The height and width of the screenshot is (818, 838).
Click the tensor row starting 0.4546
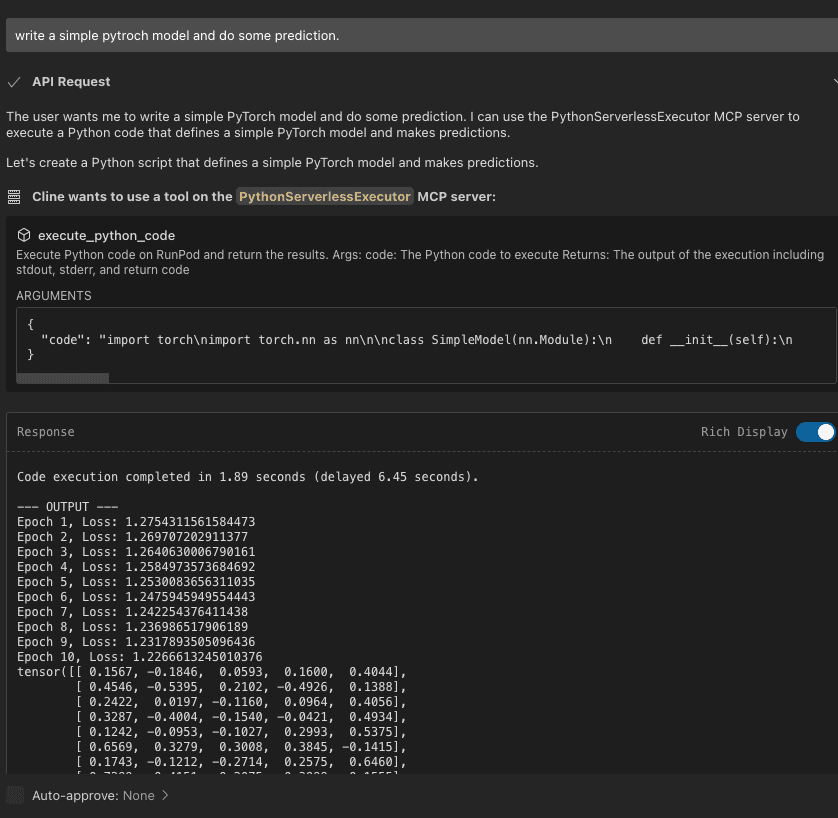coord(241,687)
